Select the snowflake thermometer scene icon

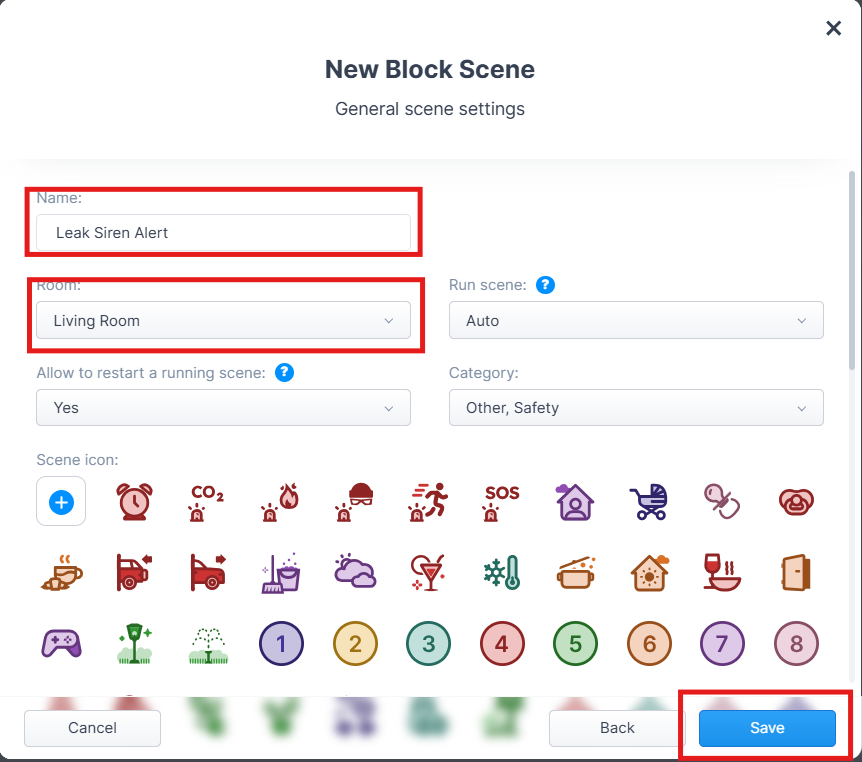coord(501,572)
